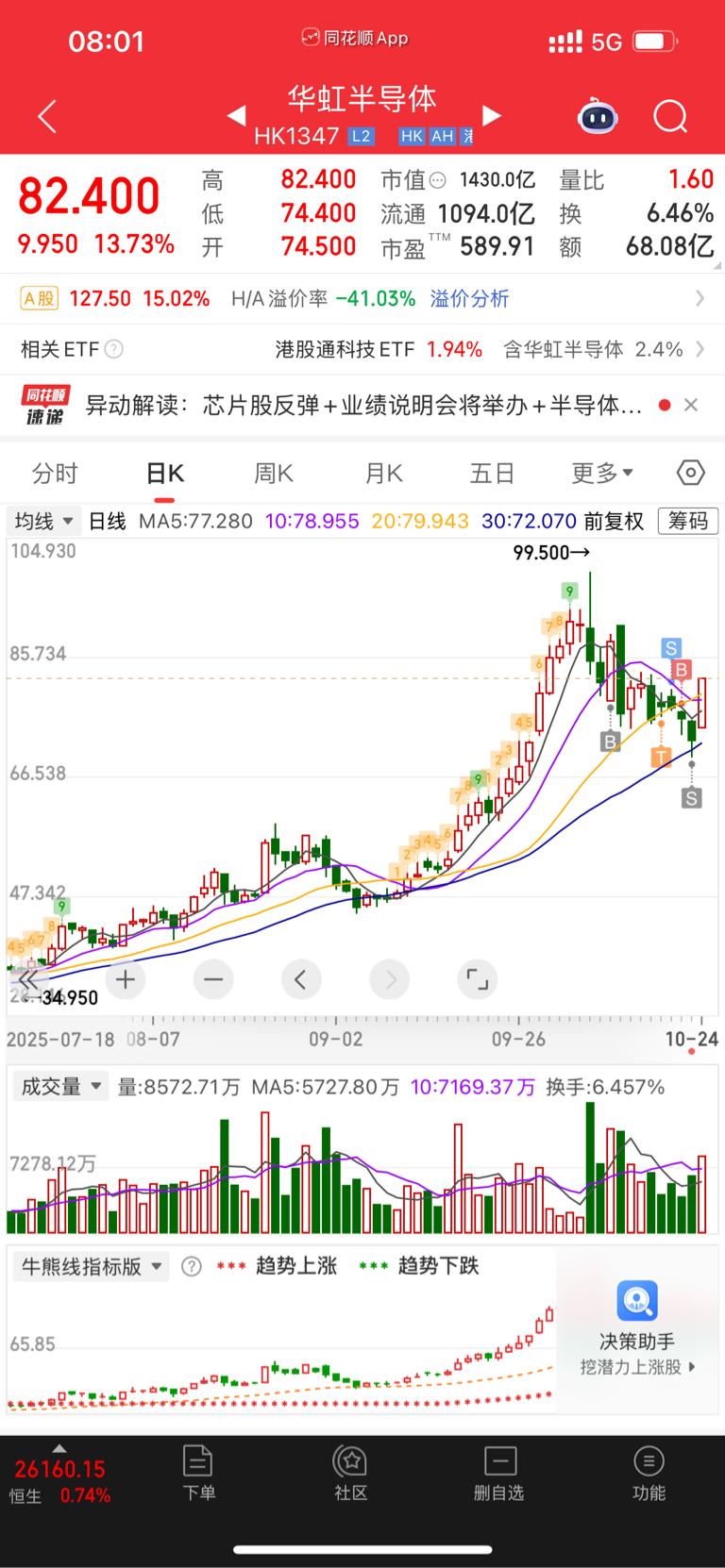Tap the gray B marker on chart
The image size is (725, 1568).
point(610,742)
